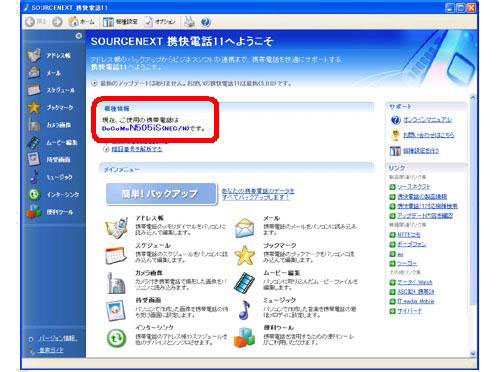
Task: Click the 機種設定を行う link under サポート
Action: [421, 151]
